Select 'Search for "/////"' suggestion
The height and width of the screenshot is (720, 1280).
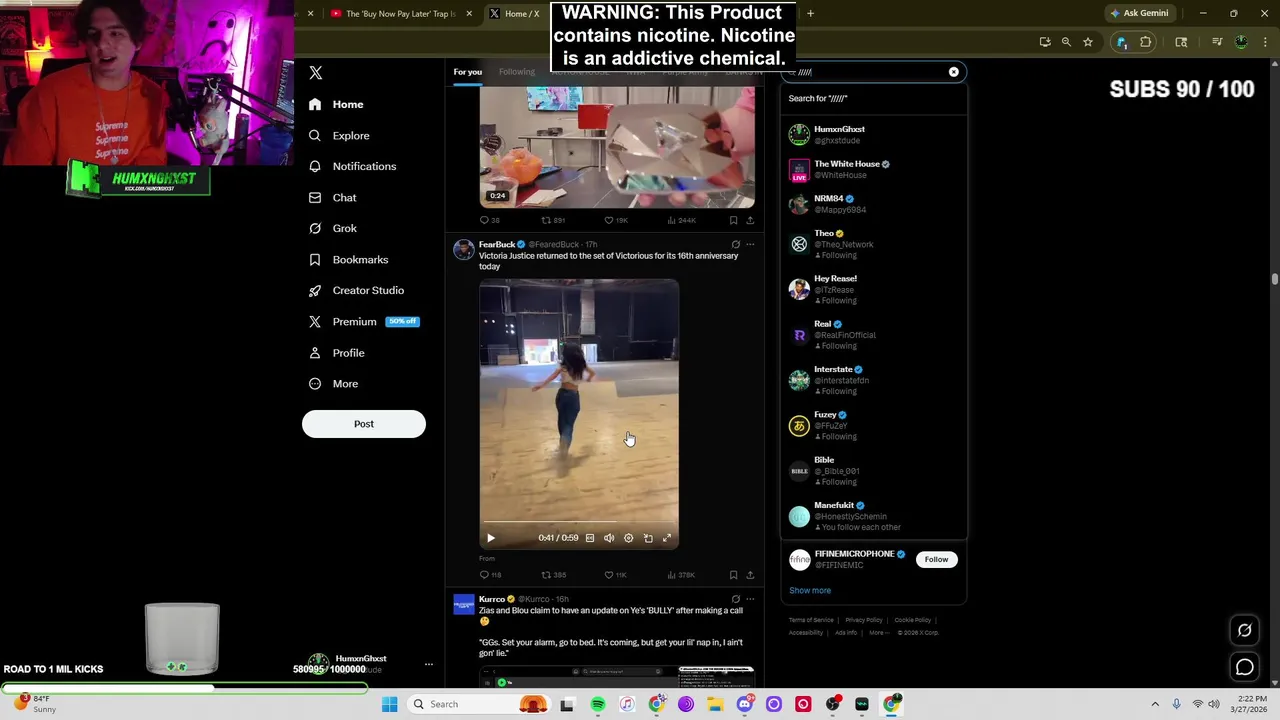pos(873,98)
